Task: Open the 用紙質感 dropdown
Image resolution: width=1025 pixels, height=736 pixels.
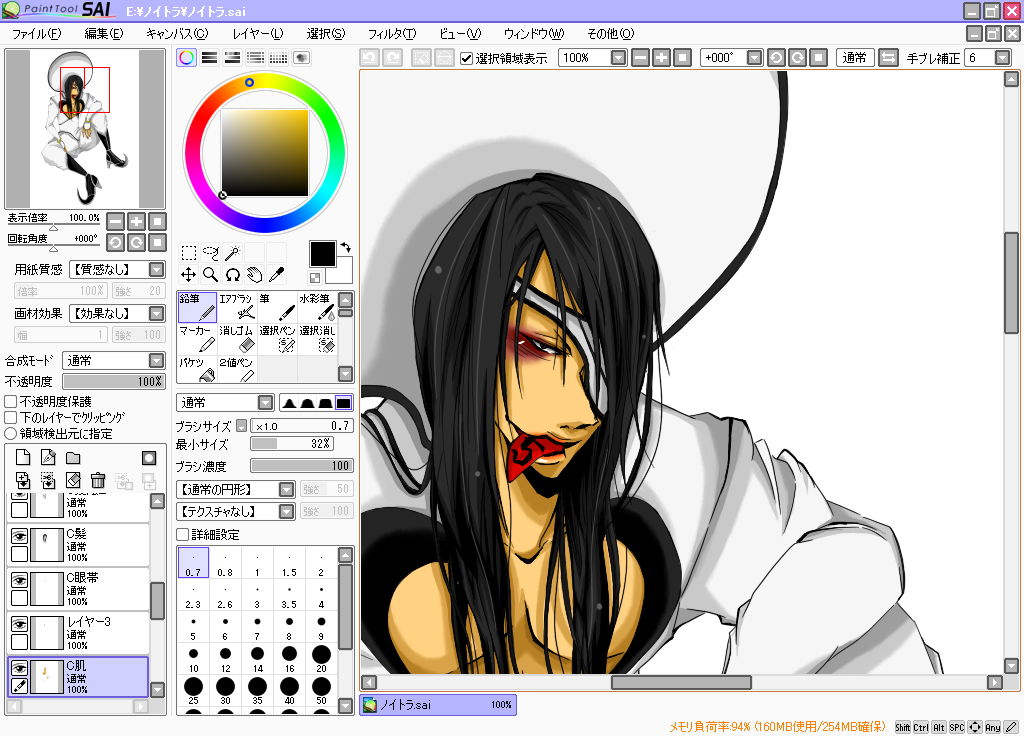Action: click(x=118, y=269)
